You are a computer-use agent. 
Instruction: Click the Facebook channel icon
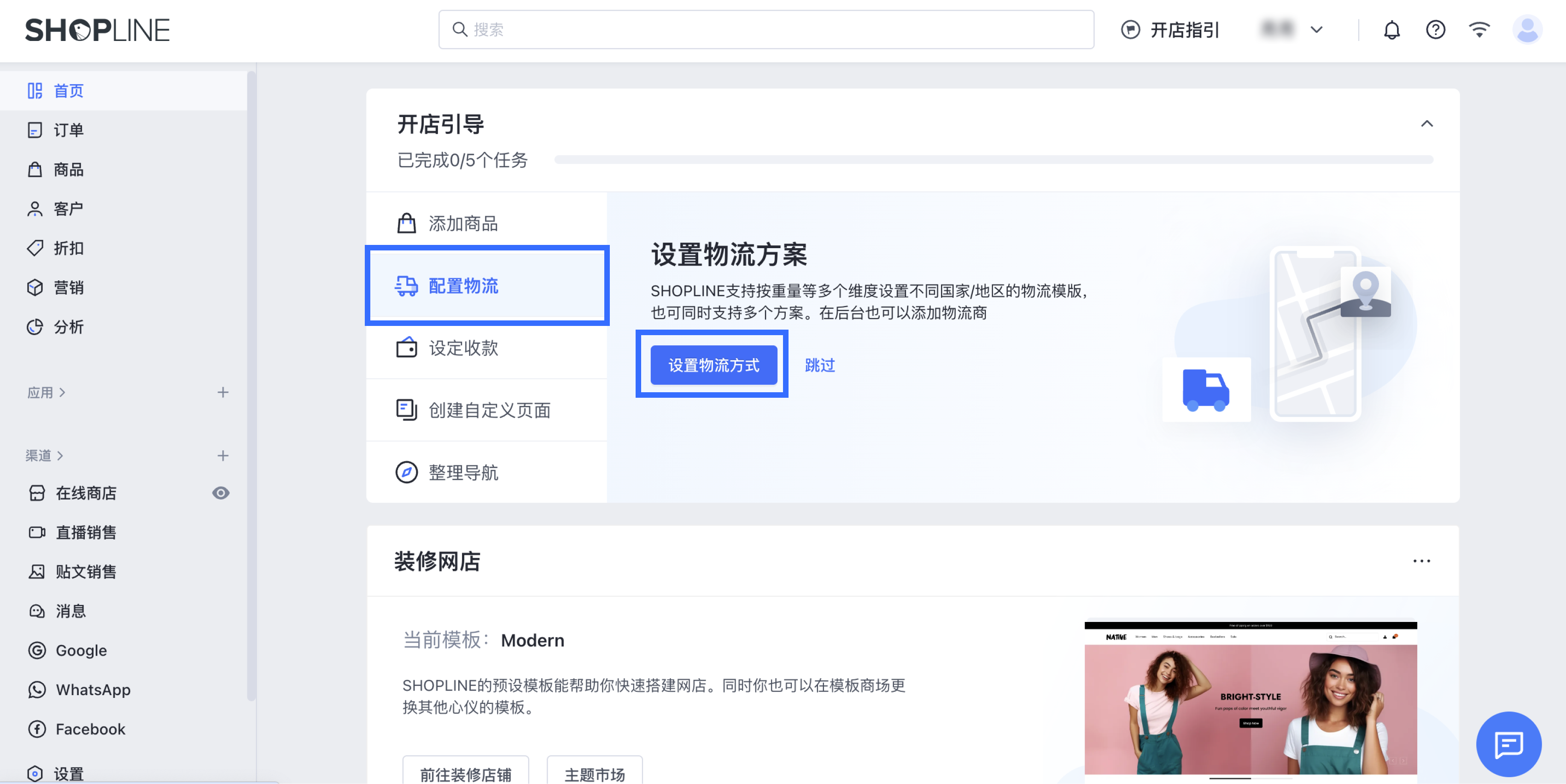(x=37, y=729)
